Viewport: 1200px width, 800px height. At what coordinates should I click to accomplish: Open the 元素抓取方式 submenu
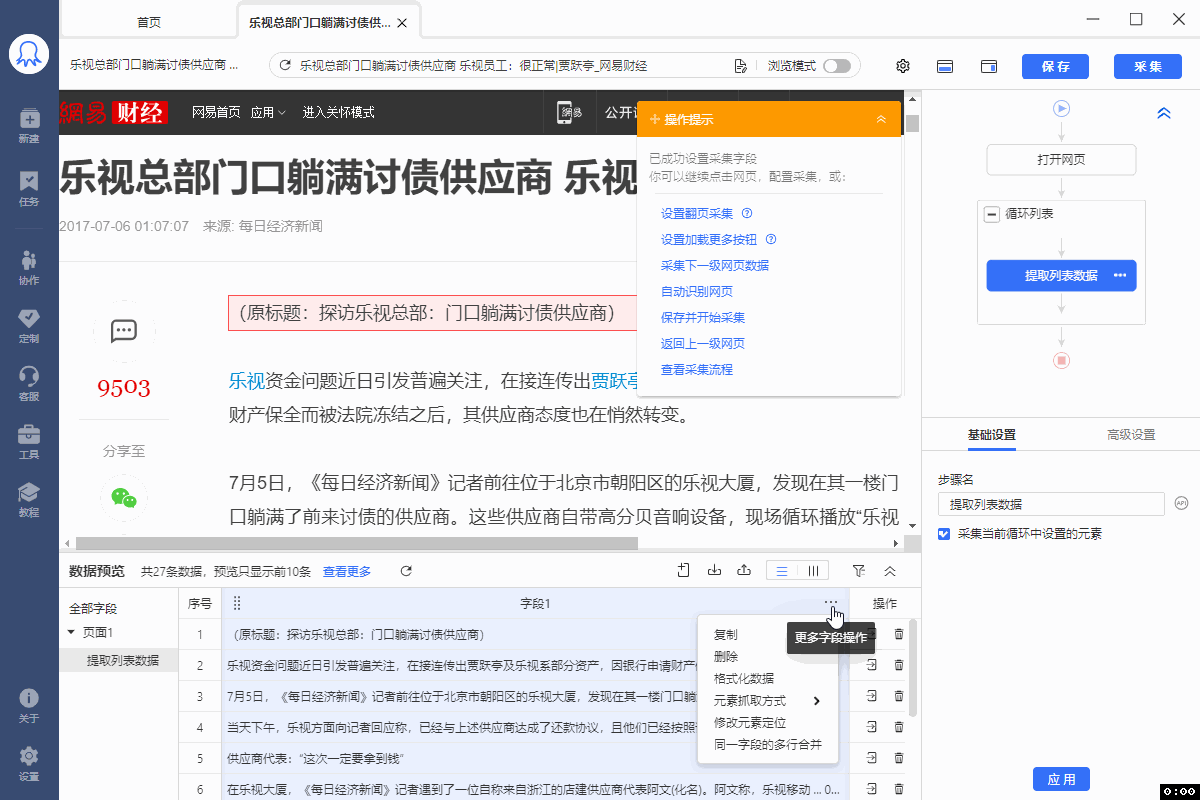point(768,700)
